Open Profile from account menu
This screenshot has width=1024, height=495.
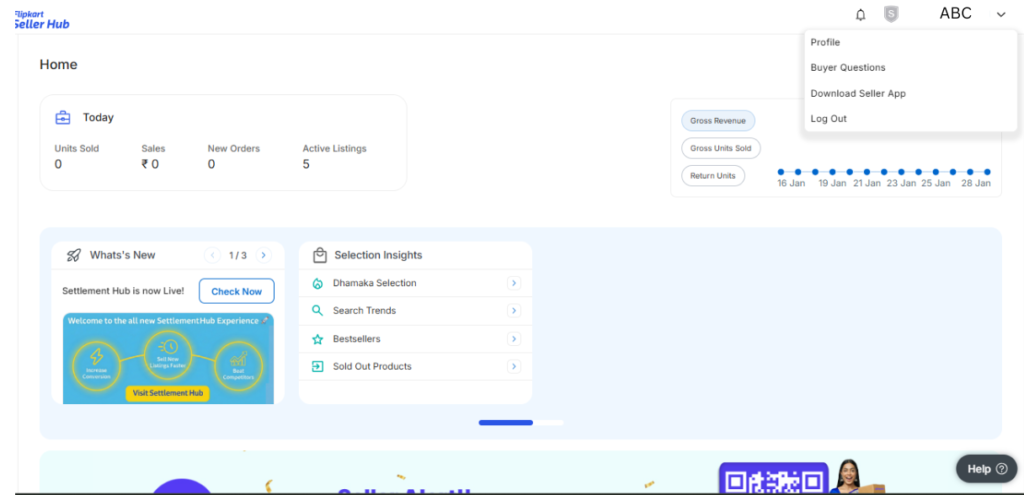pos(825,42)
